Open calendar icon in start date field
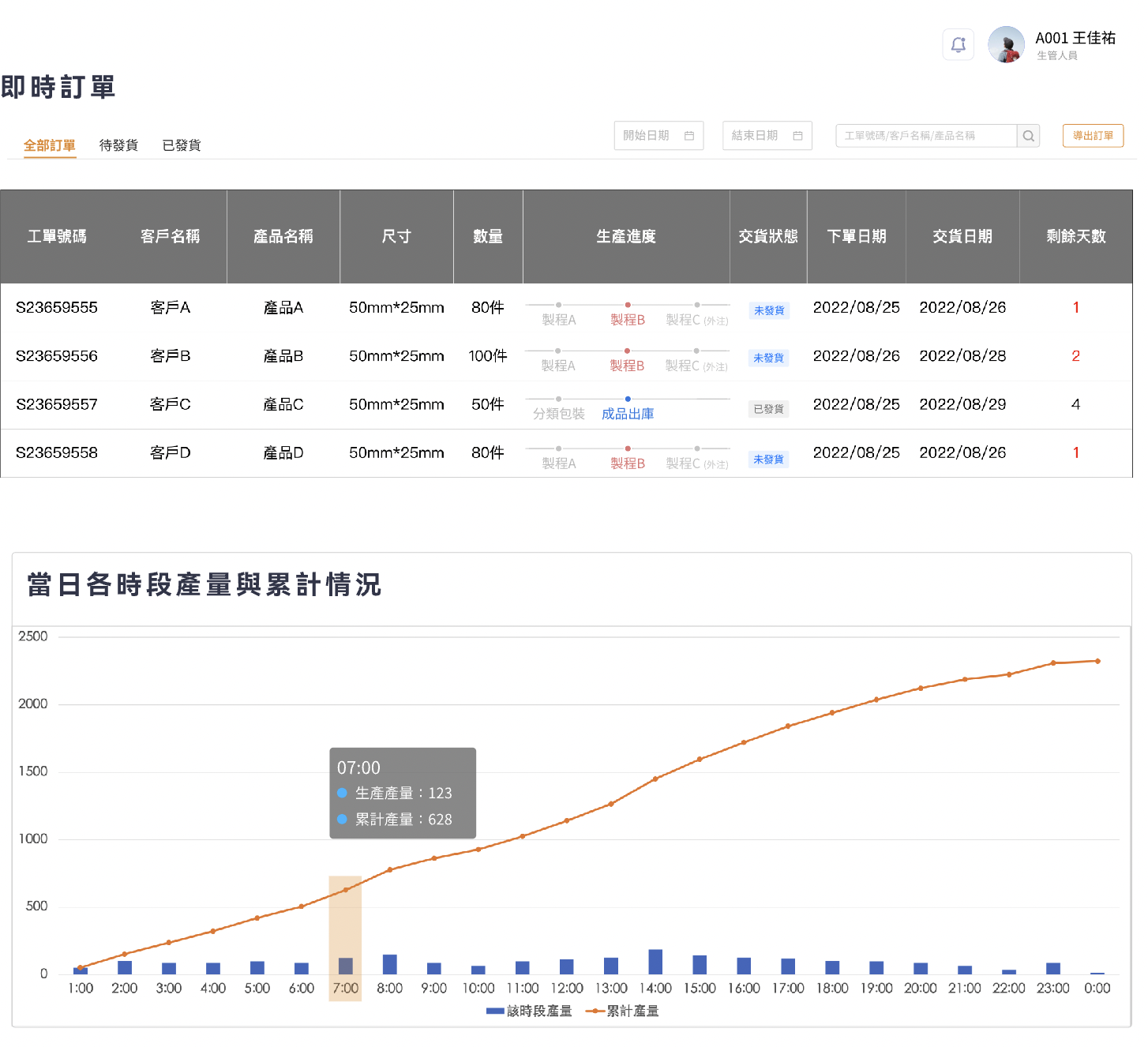Image resolution: width=1148 pixels, height=1047 pixels. pos(688,136)
